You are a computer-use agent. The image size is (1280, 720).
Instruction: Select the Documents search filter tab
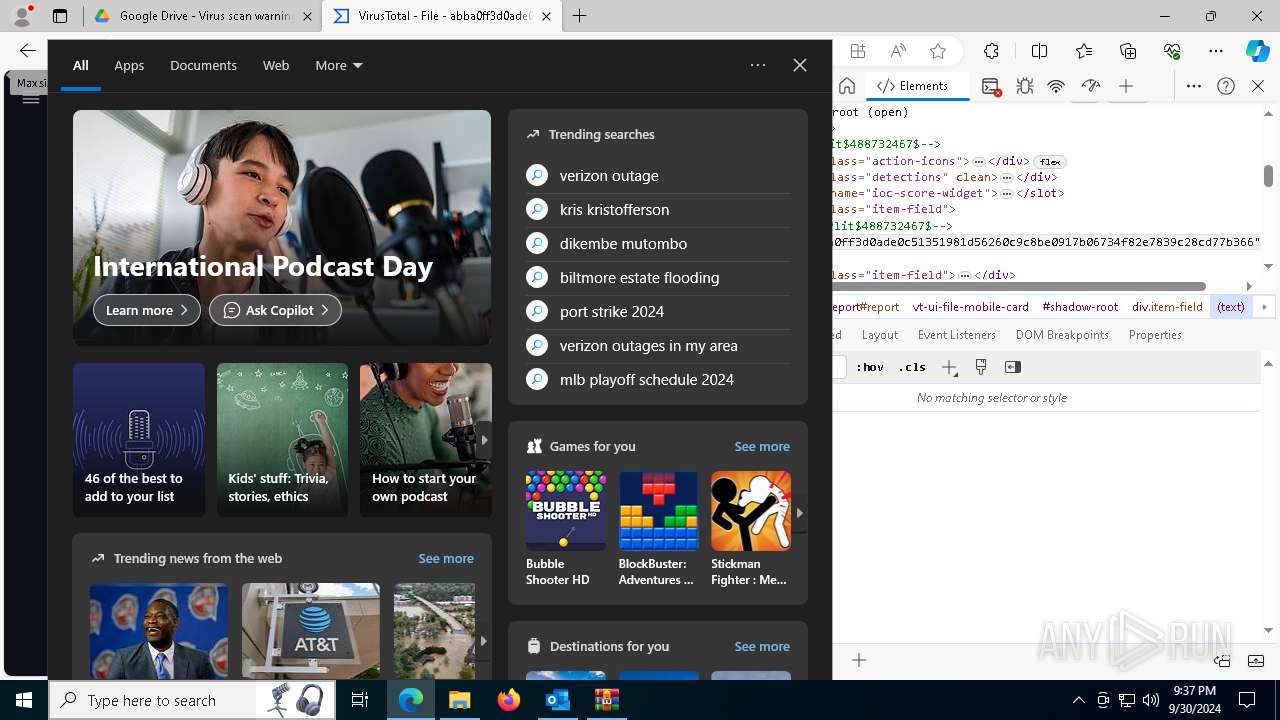[203, 65]
